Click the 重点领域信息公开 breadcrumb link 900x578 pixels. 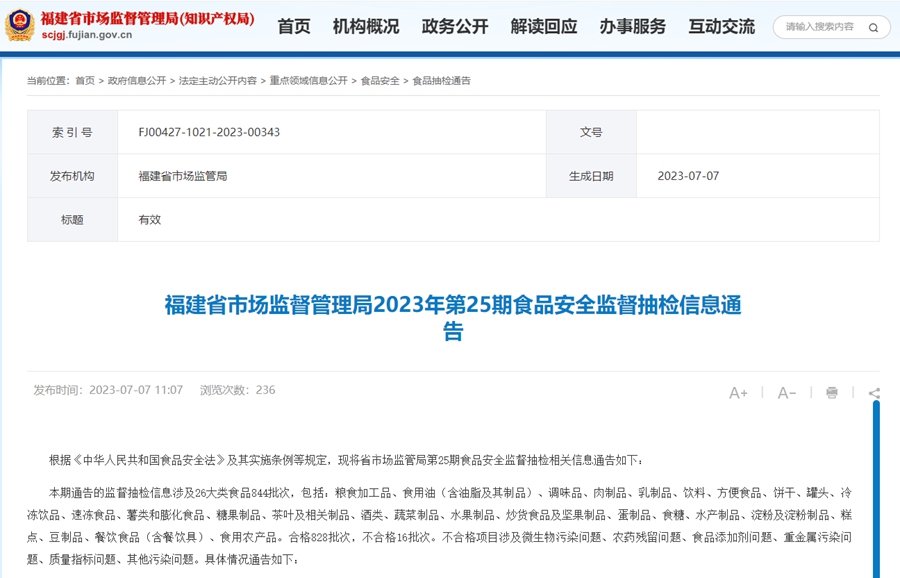click(308, 83)
